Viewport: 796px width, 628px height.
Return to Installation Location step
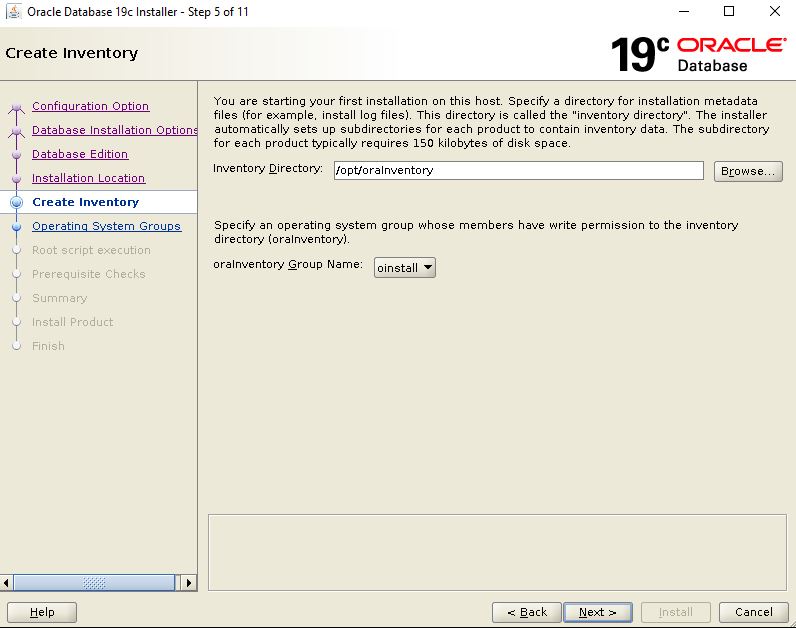point(88,178)
